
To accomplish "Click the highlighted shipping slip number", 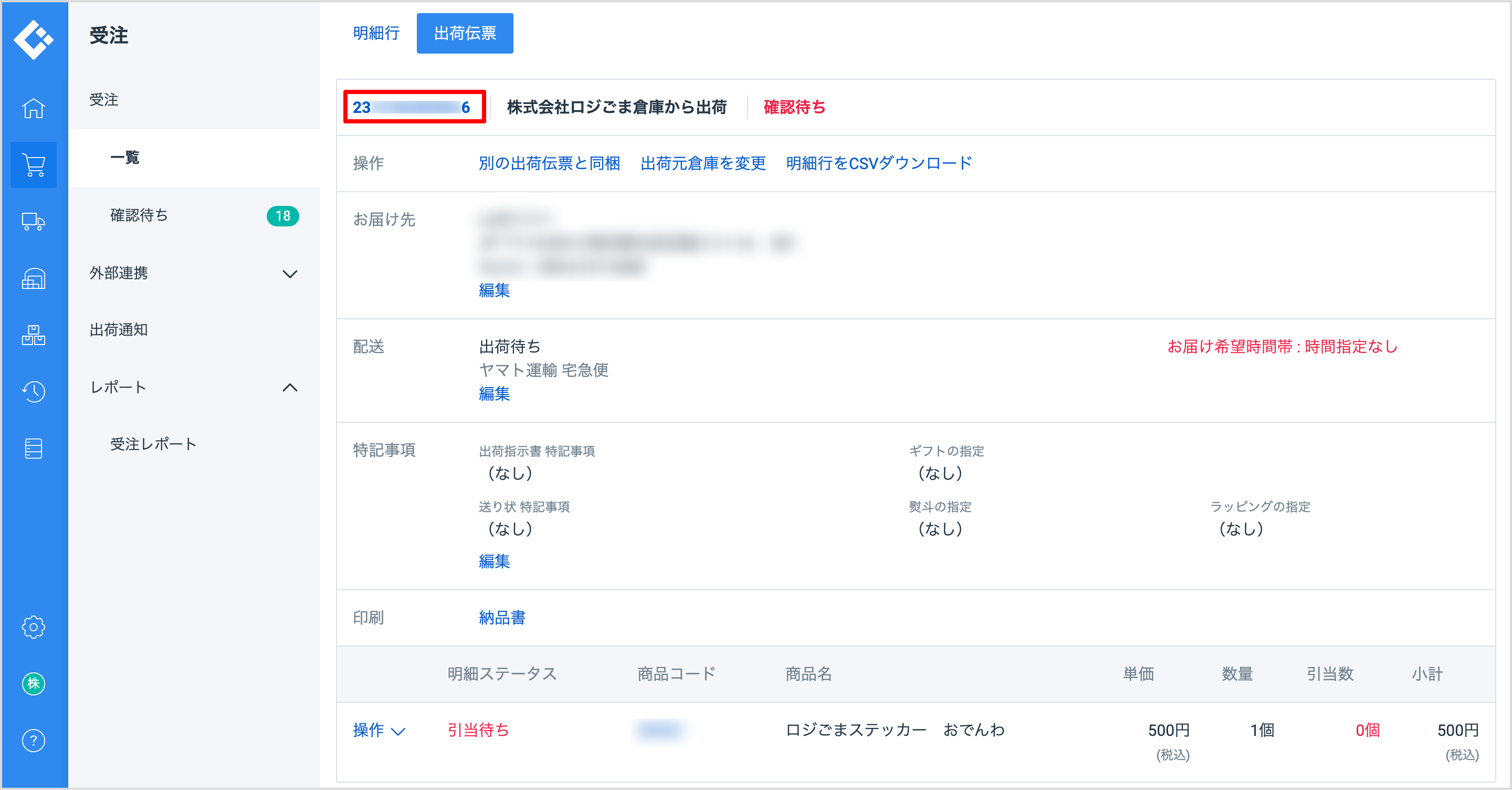I will pos(412,108).
